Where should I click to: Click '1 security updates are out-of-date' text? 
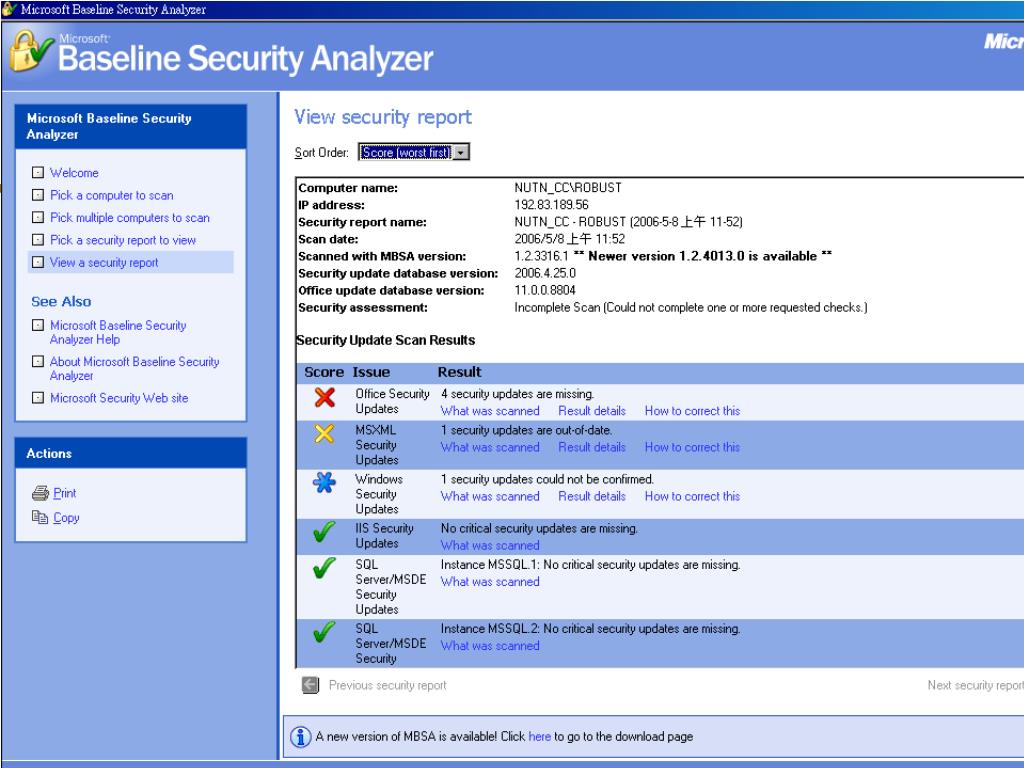pos(526,430)
